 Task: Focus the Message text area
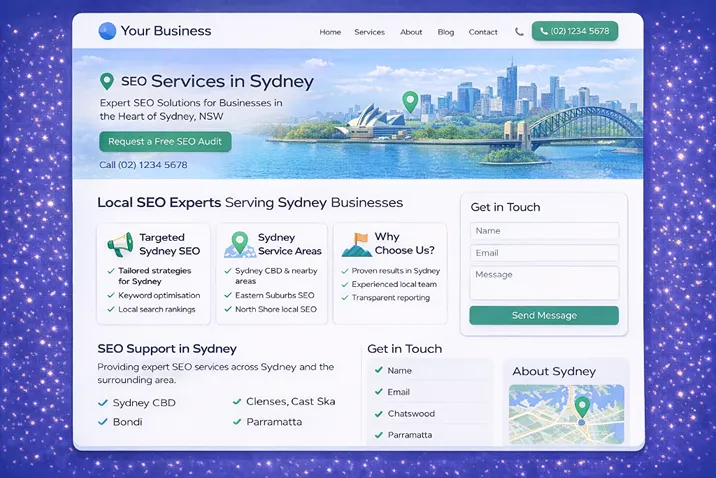(544, 283)
